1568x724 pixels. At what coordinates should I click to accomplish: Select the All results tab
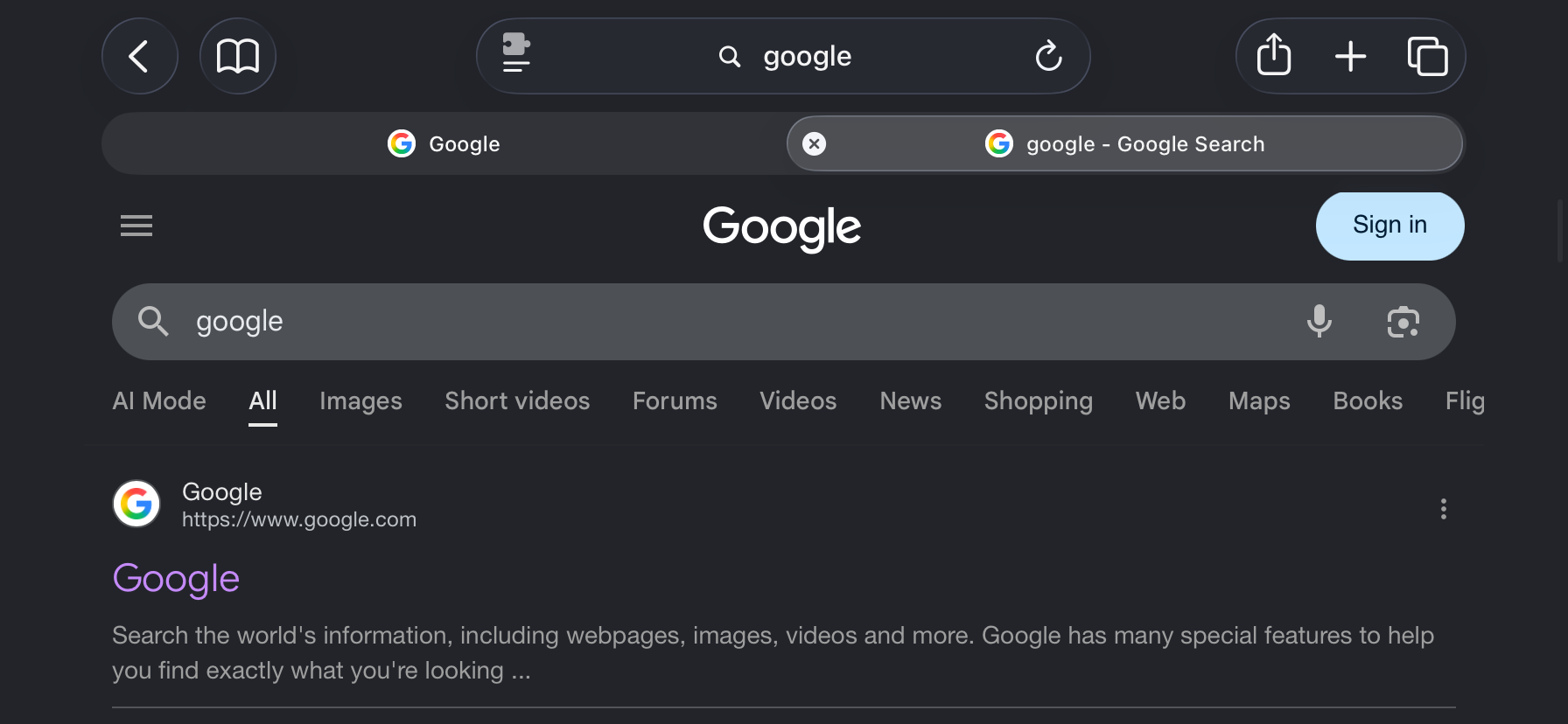pyautogui.click(x=262, y=400)
